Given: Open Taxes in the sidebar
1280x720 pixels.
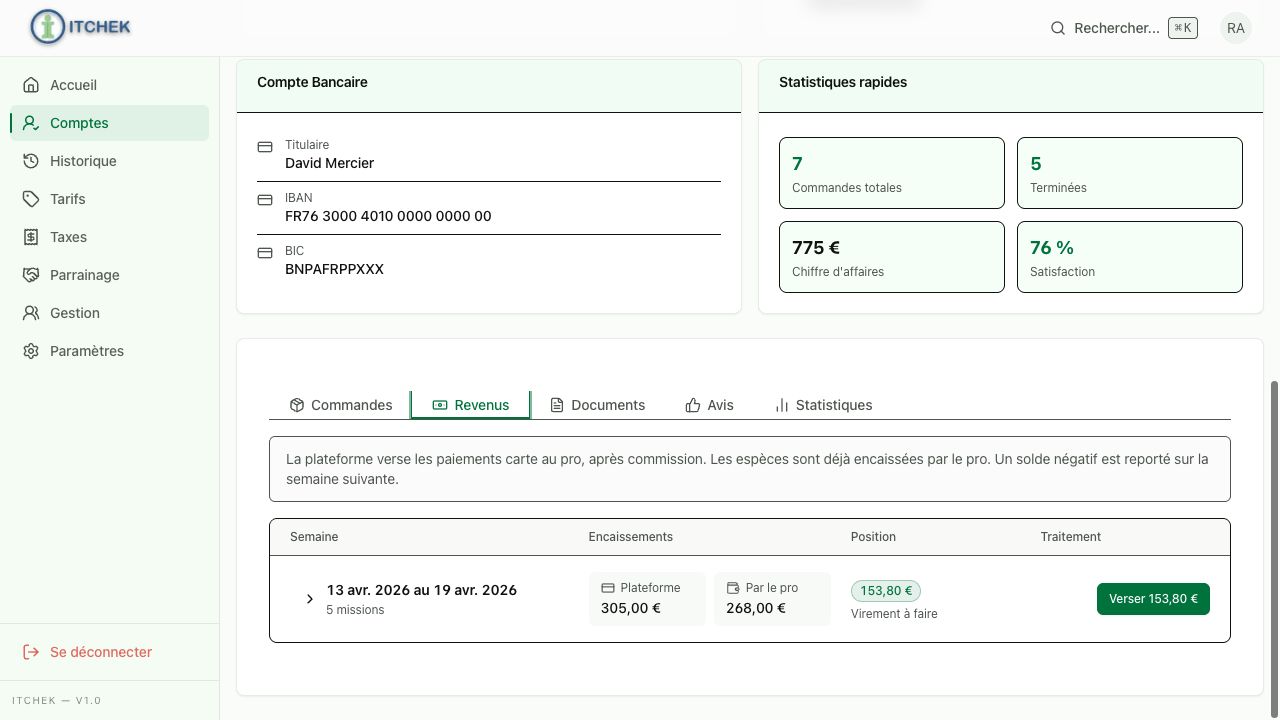Looking at the screenshot, I should tap(109, 237).
